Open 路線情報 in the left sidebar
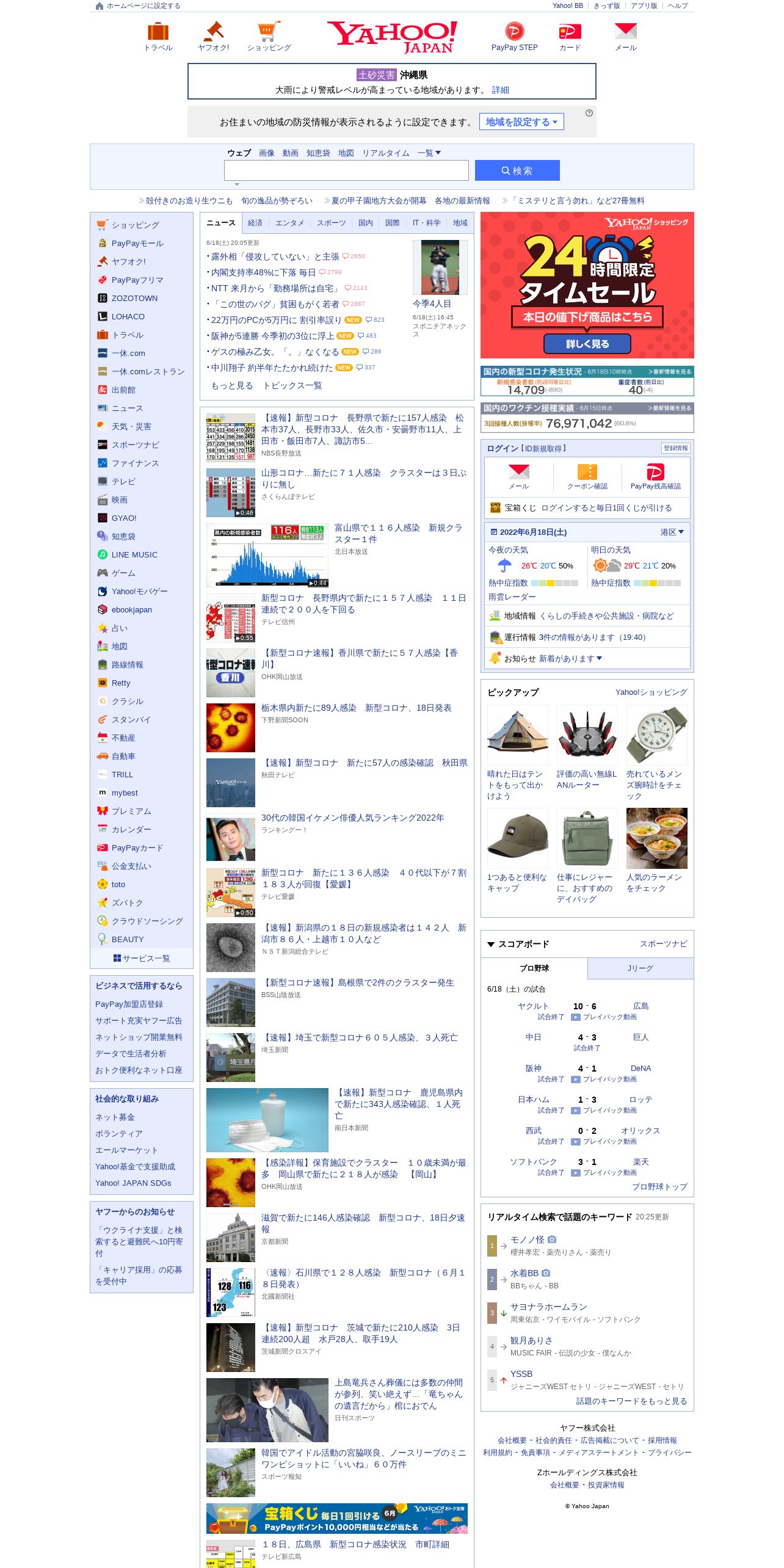This screenshot has height=1568, width=784. tap(127, 664)
